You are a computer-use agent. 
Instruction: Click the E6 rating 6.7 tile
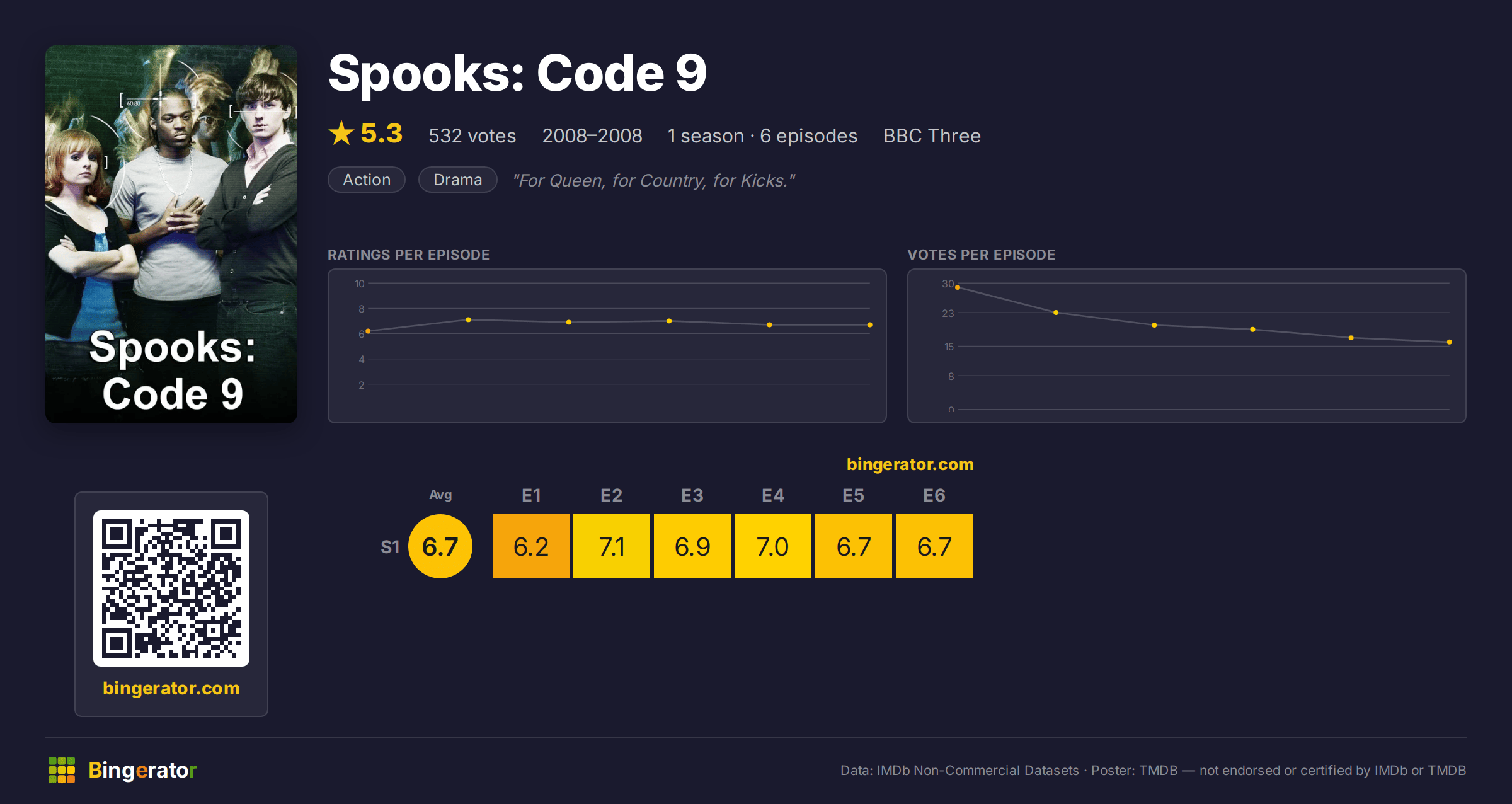pos(934,546)
